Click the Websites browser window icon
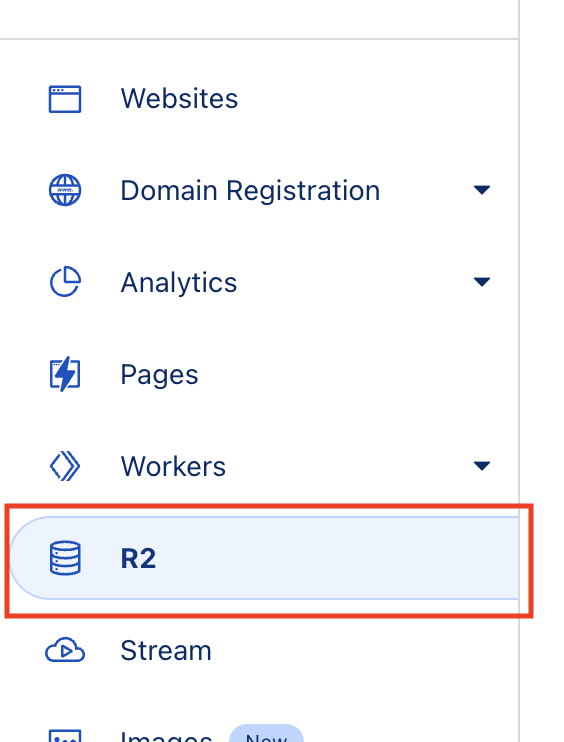The image size is (564, 742). tap(65, 99)
